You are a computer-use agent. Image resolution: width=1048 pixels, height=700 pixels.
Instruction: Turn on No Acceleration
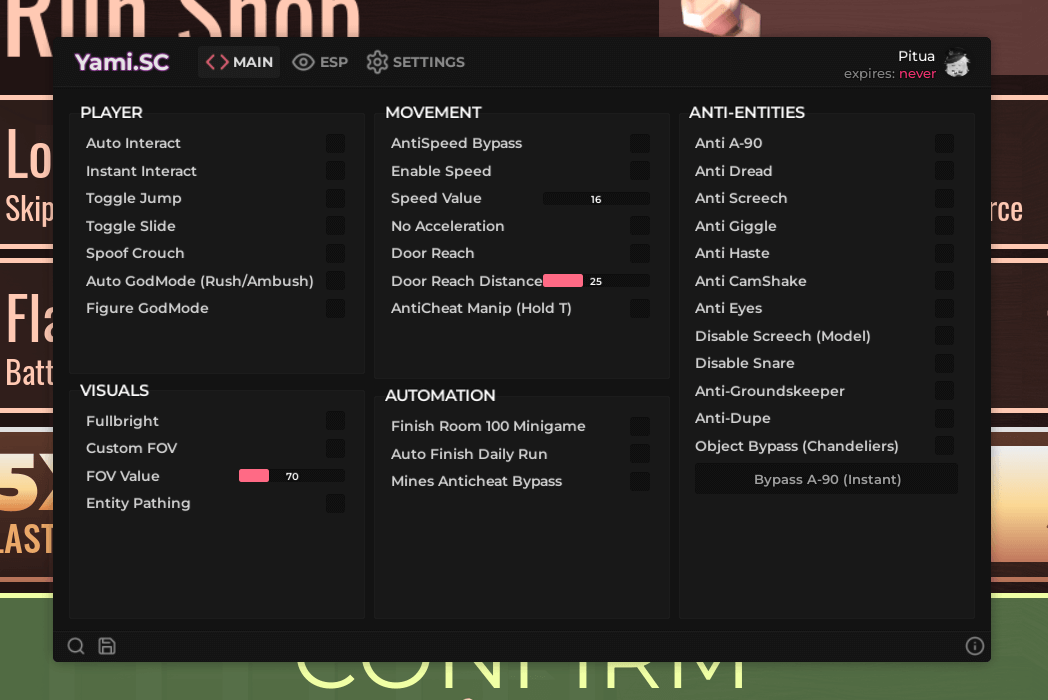(x=640, y=226)
